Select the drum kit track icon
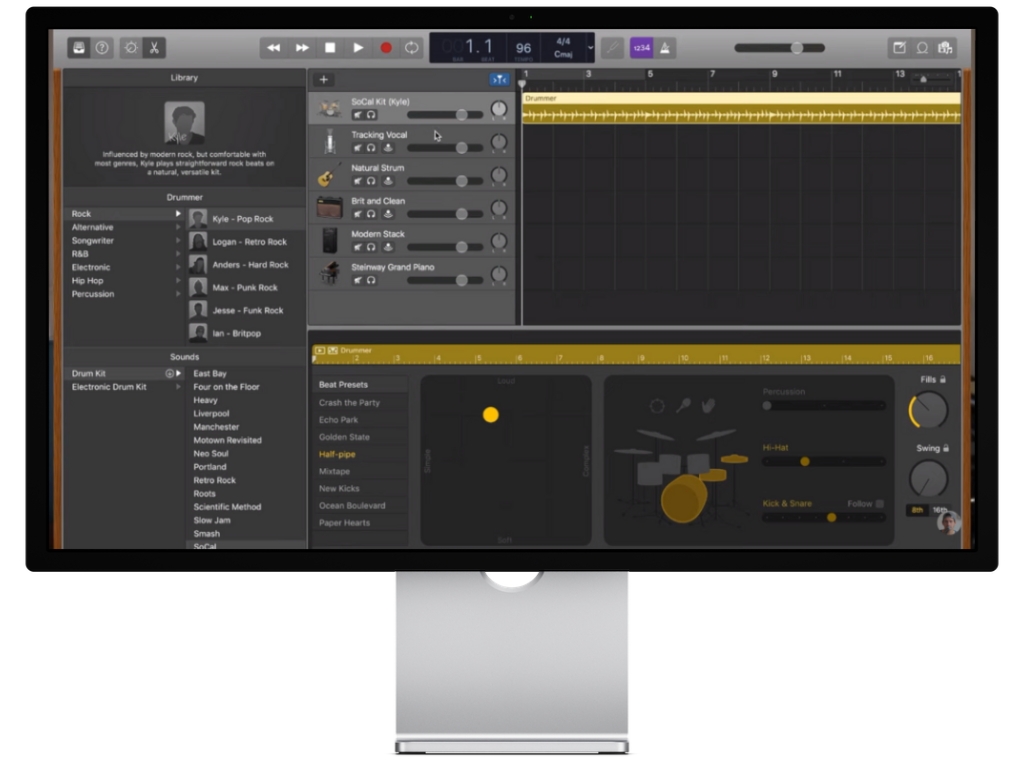 point(330,108)
